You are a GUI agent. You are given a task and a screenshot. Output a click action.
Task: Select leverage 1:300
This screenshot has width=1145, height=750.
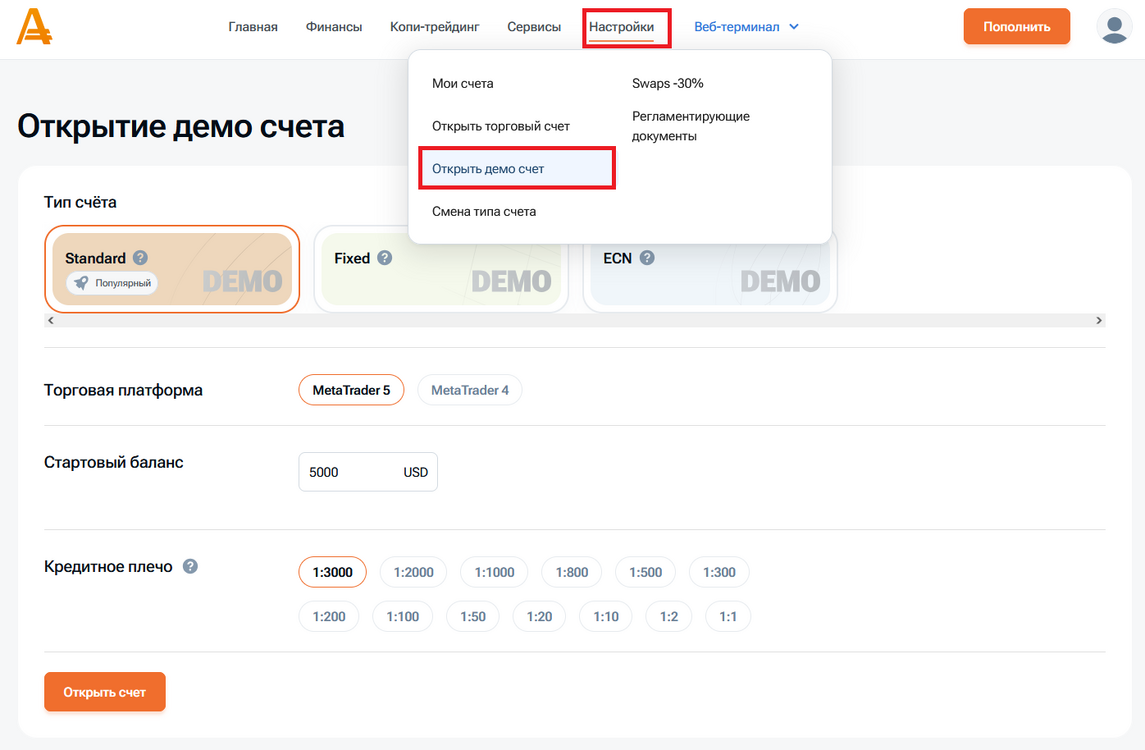(719, 573)
